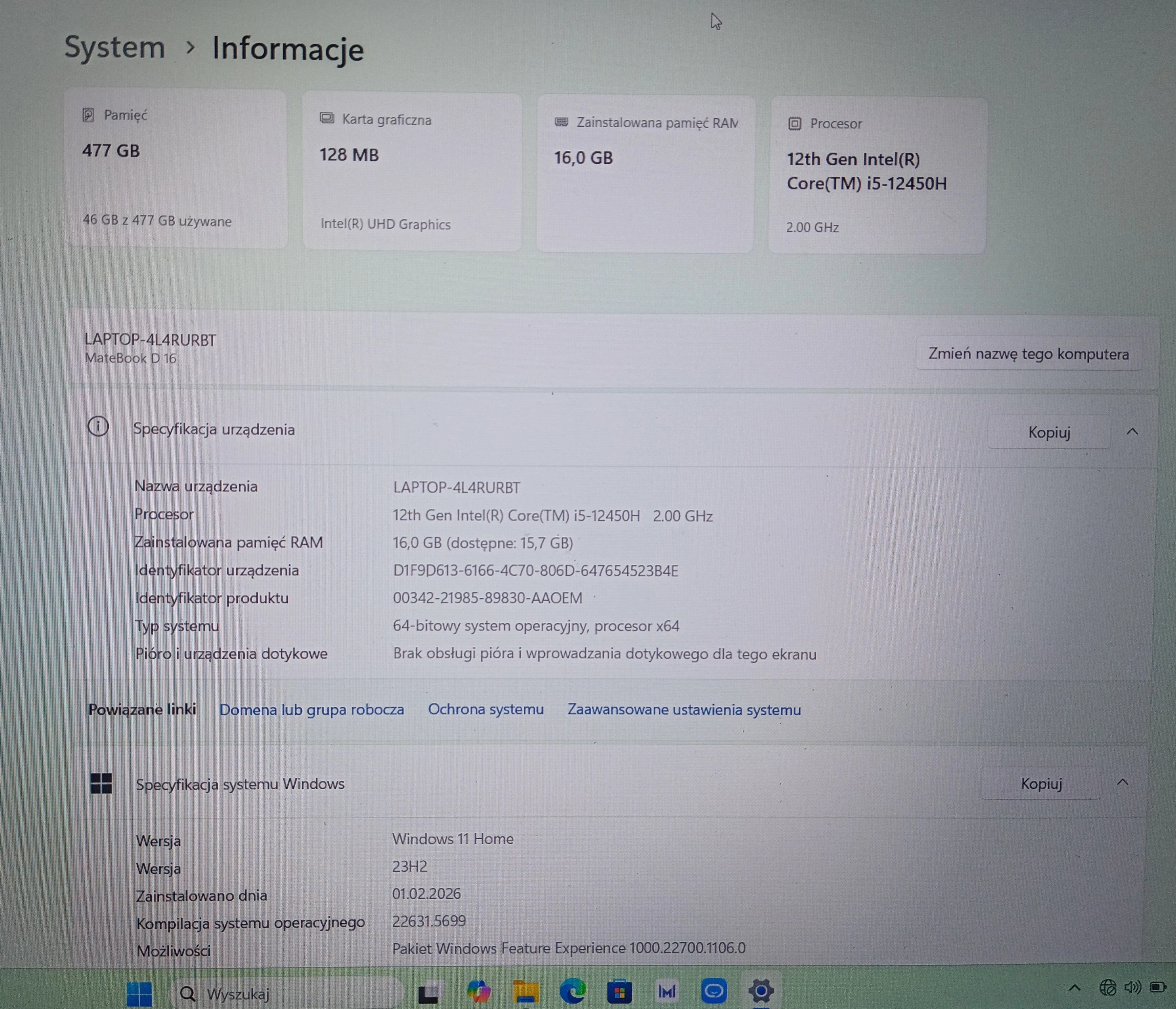Open File Explorer from the taskbar
The width and height of the screenshot is (1176, 1009).
coord(525,991)
